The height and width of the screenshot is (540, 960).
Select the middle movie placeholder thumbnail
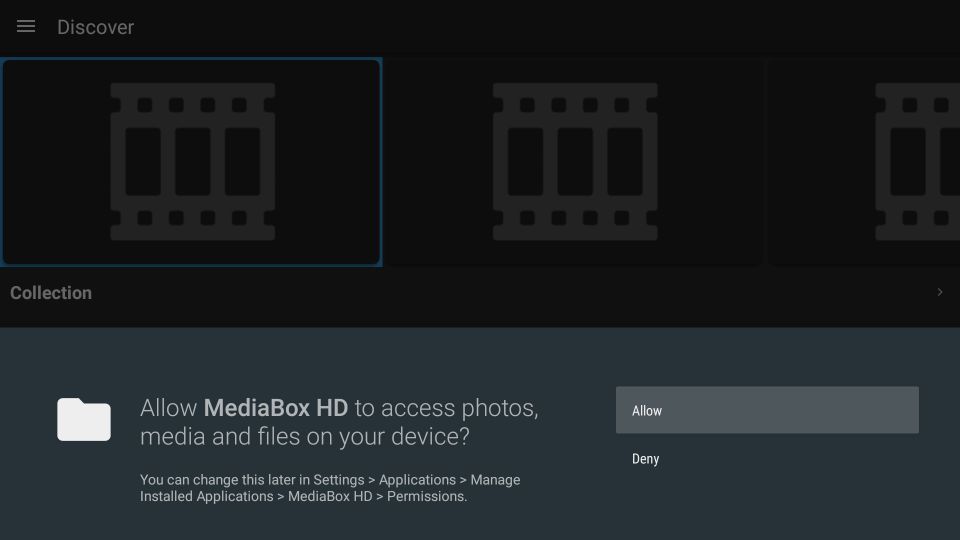[574, 162]
